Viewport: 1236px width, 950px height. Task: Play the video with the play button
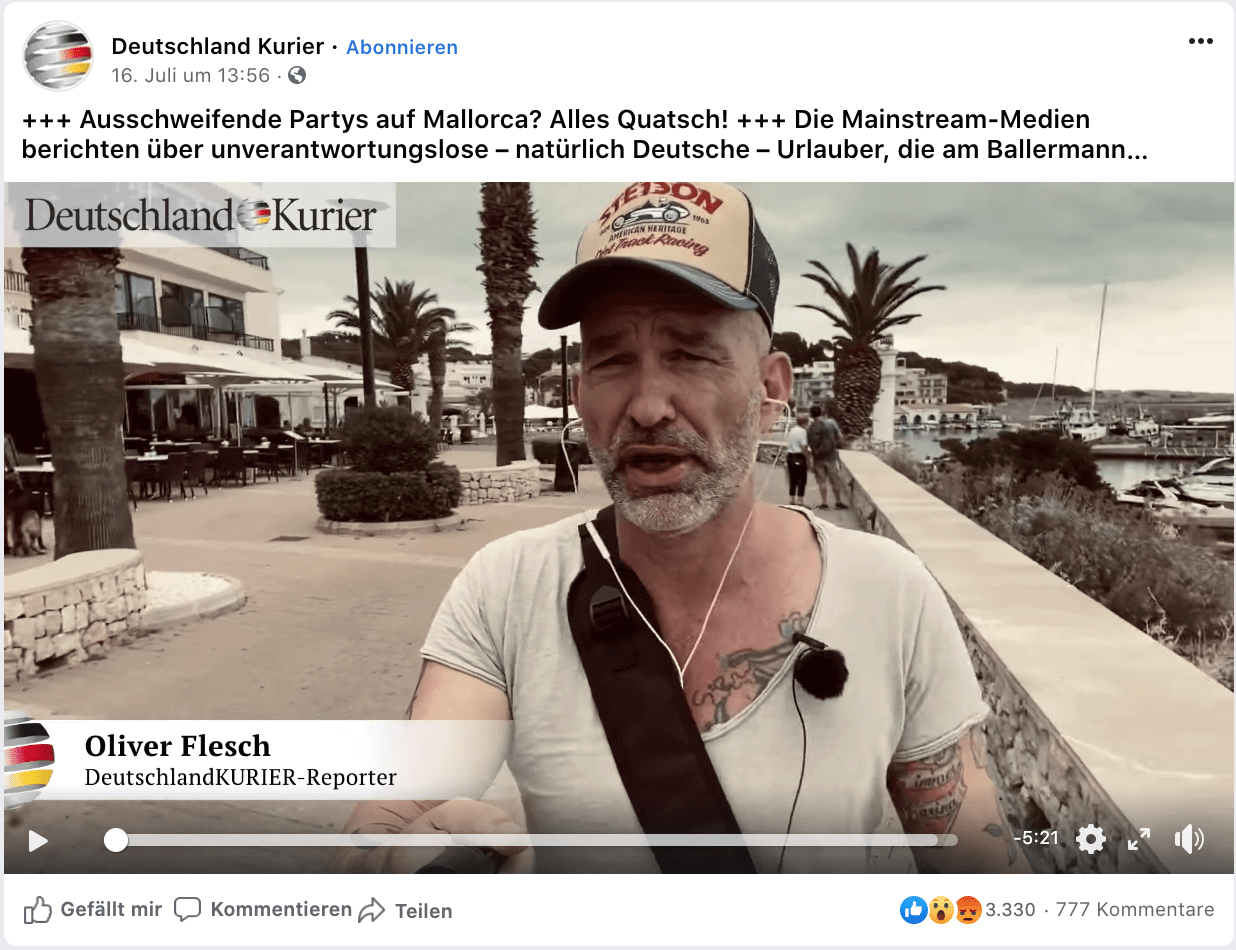(38, 840)
